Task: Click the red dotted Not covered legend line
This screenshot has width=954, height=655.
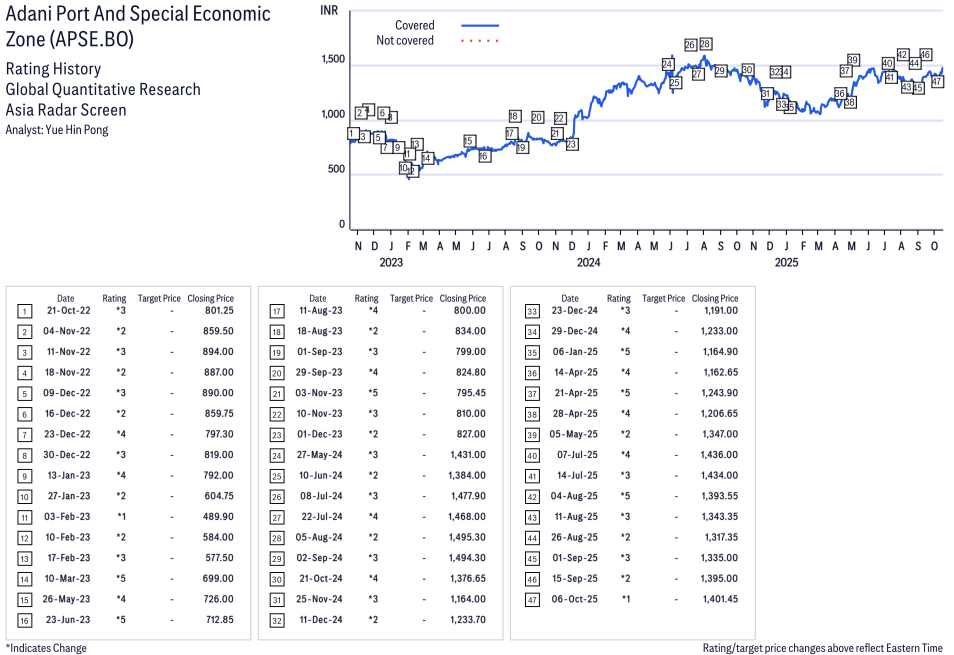Action: pyautogui.click(x=480, y=41)
